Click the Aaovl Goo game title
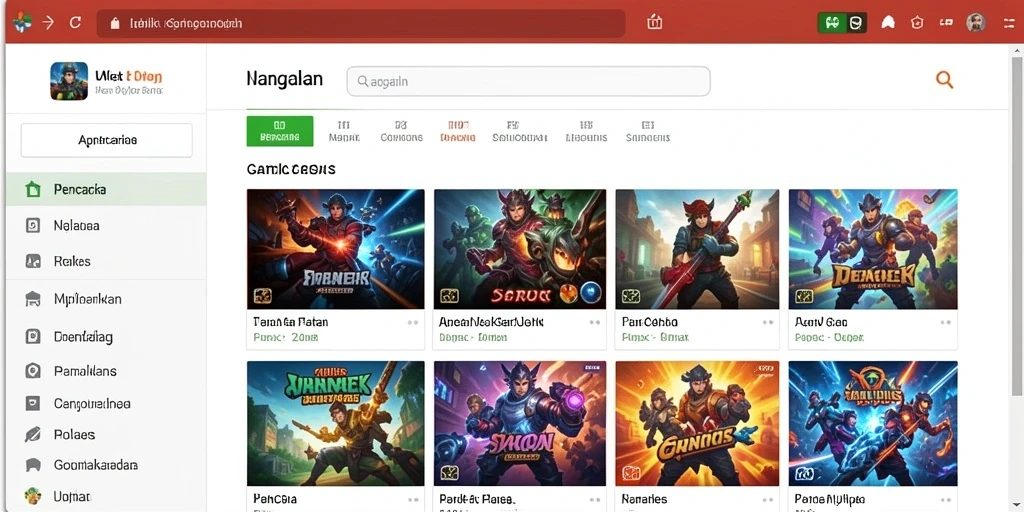Image resolution: width=1024 pixels, height=512 pixels. click(x=821, y=322)
